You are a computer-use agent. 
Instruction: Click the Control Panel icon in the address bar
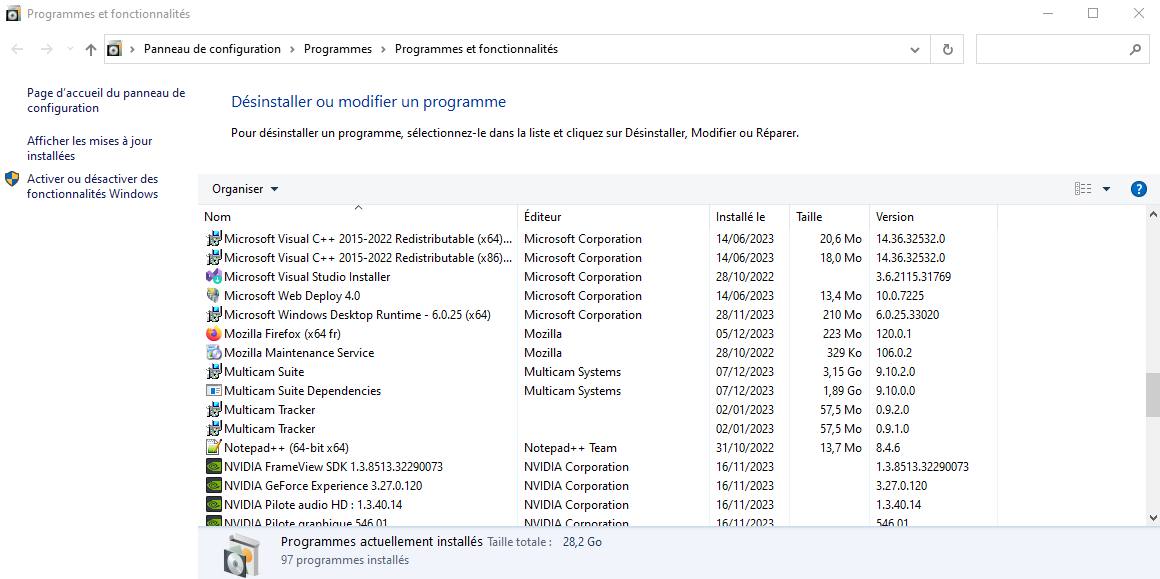(114, 50)
